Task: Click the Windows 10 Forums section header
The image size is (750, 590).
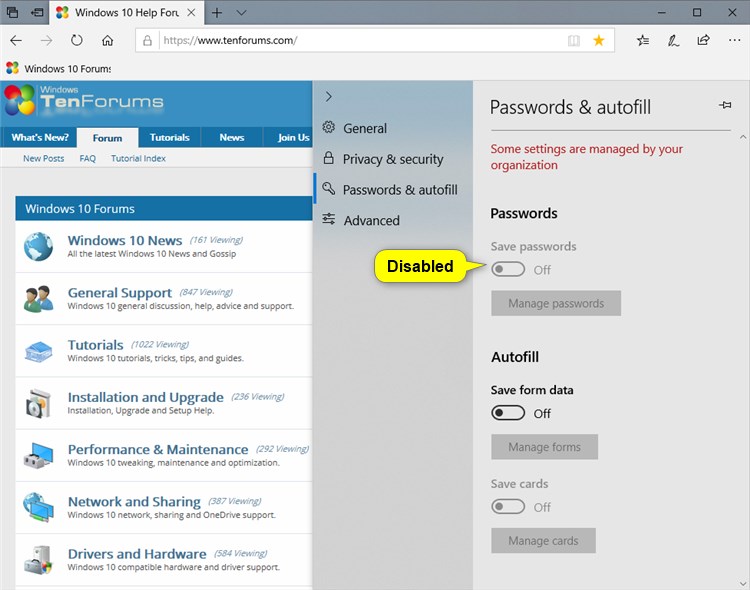Action: [164, 208]
